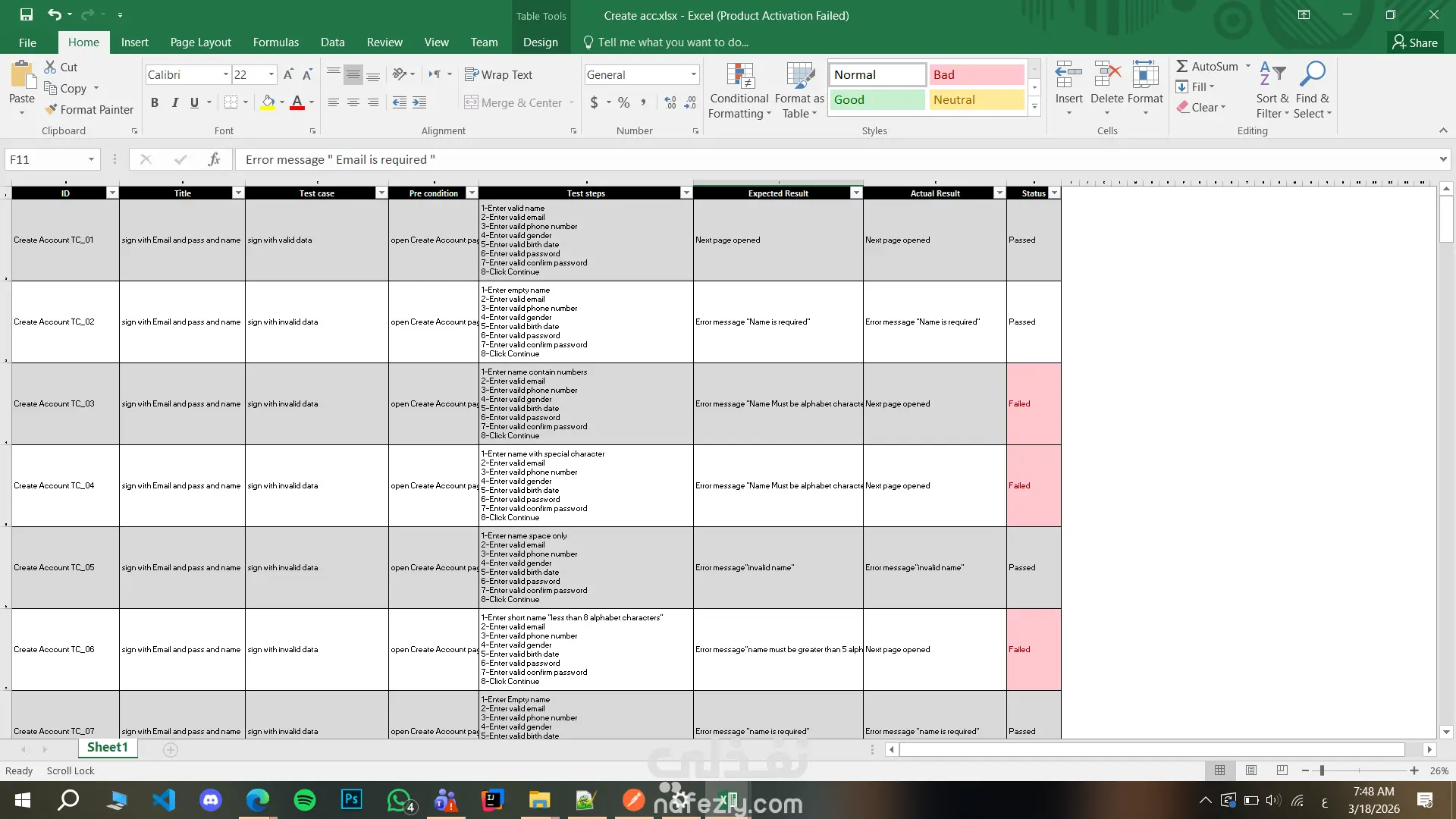Click the zoom slider handle
Viewport: 1456px width, 819px height.
click(x=1322, y=770)
